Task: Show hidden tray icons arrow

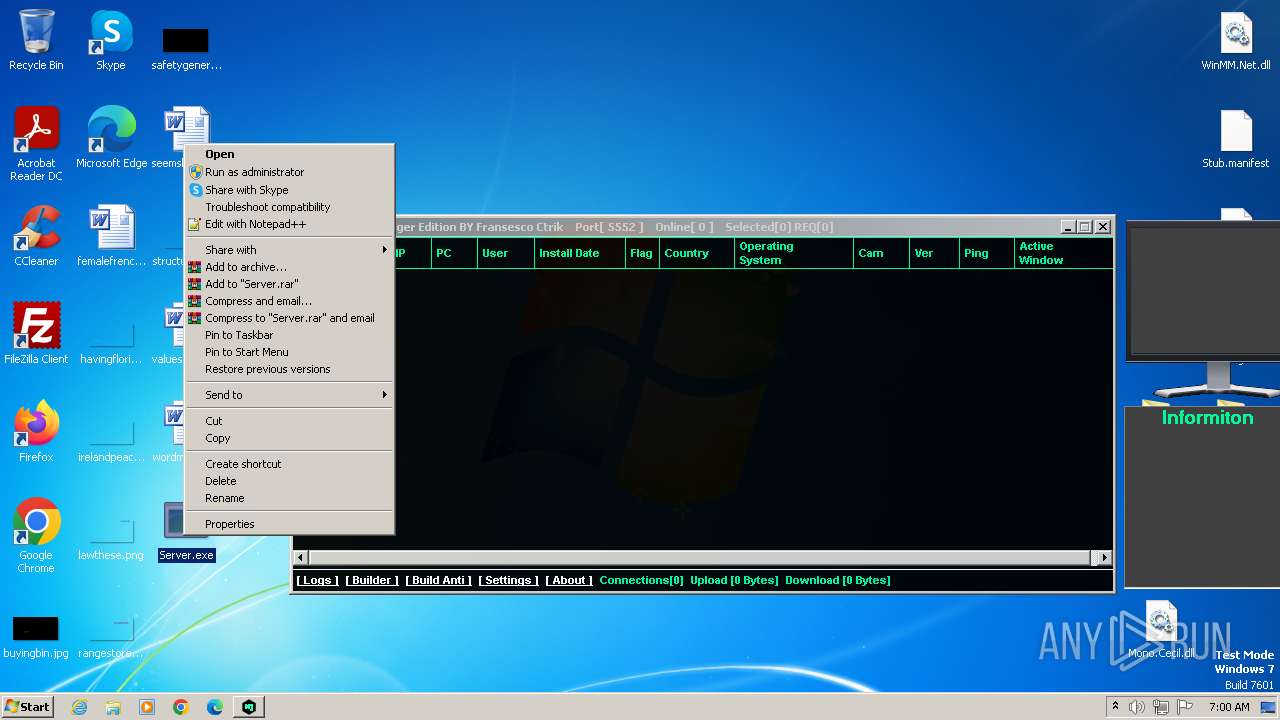Action: click(x=1115, y=706)
